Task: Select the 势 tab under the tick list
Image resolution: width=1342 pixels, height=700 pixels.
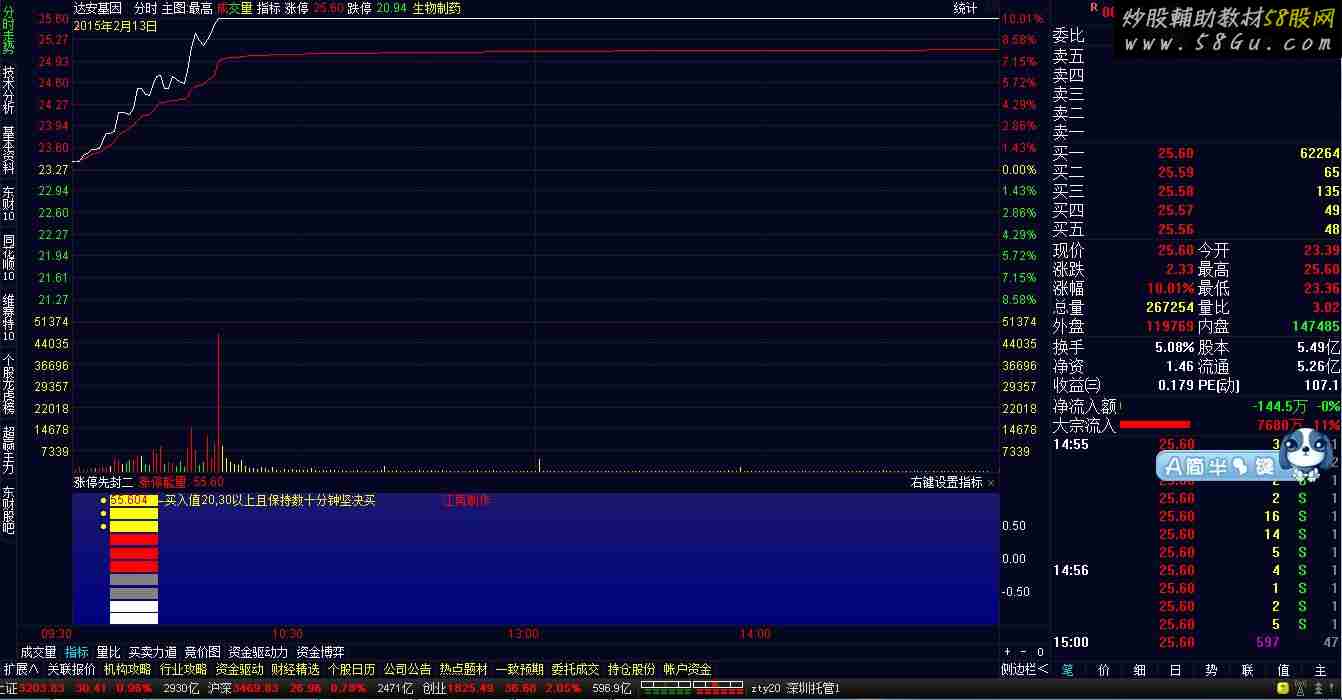Action: tap(1212, 670)
